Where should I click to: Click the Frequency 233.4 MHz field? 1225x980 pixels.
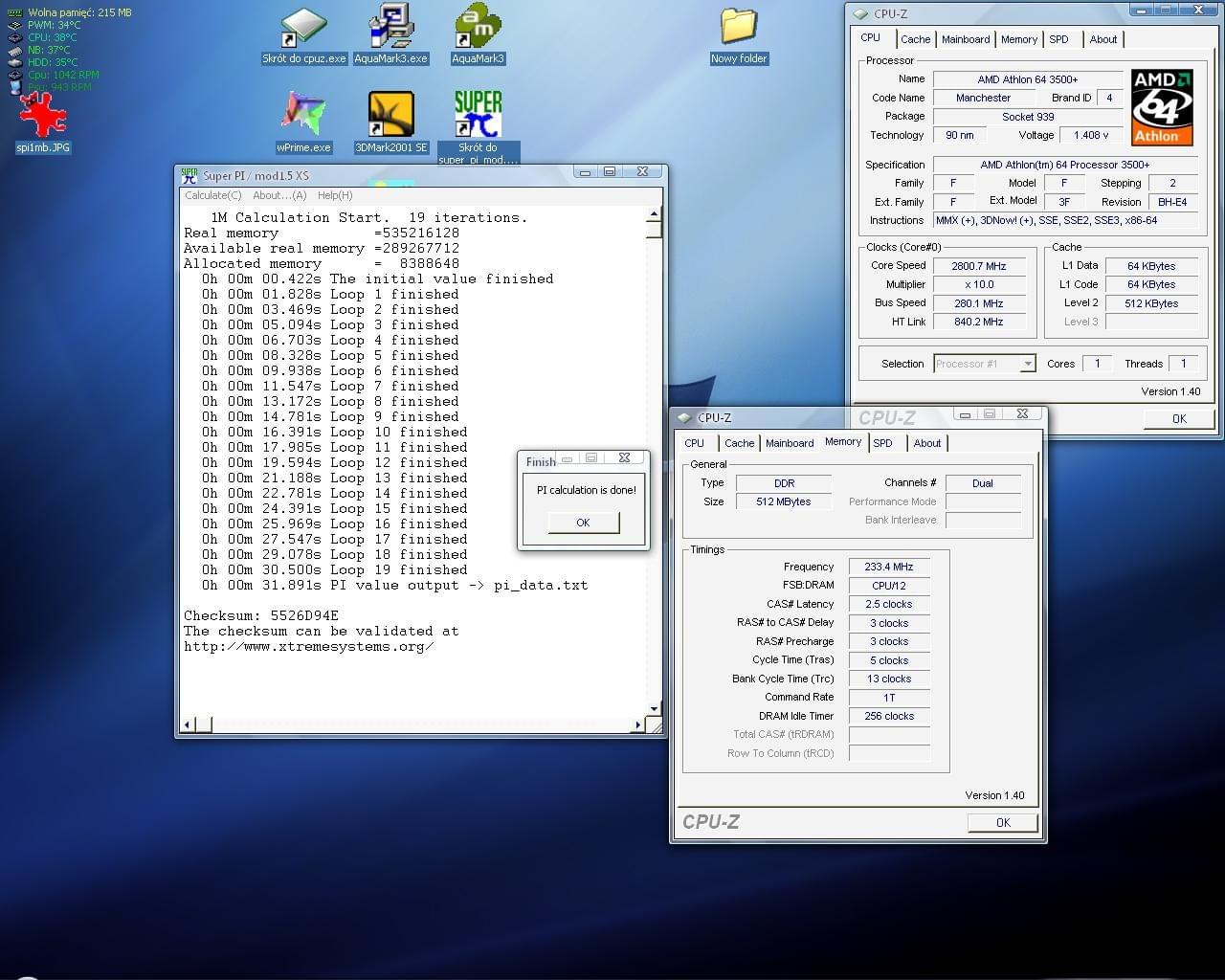889,567
